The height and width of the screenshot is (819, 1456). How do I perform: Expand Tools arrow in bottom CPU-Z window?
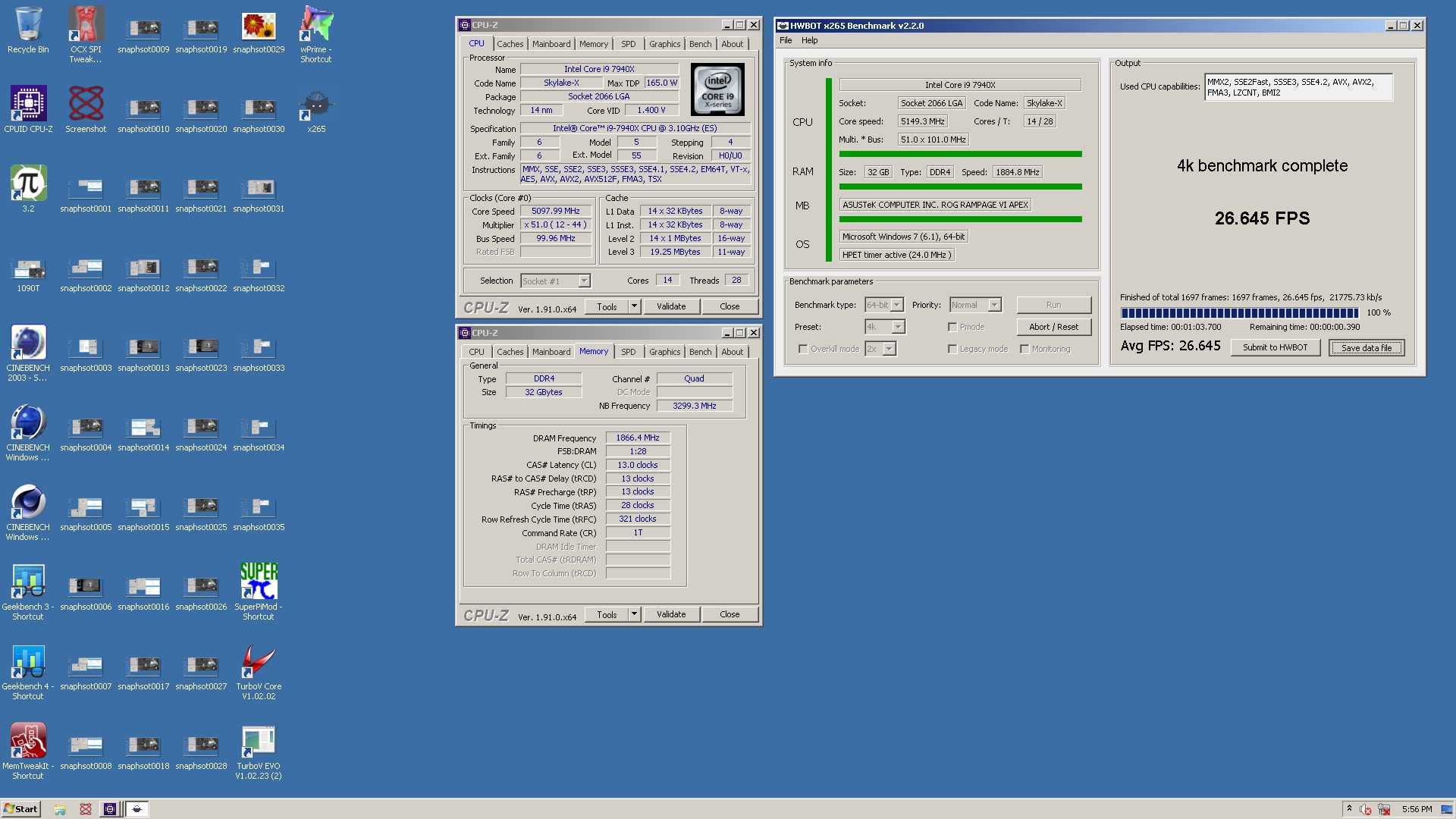[x=635, y=614]
